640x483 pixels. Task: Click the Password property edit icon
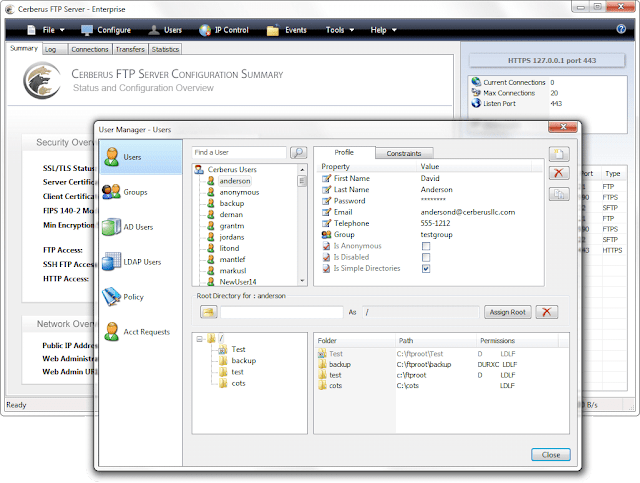click(x=326, y=201)
